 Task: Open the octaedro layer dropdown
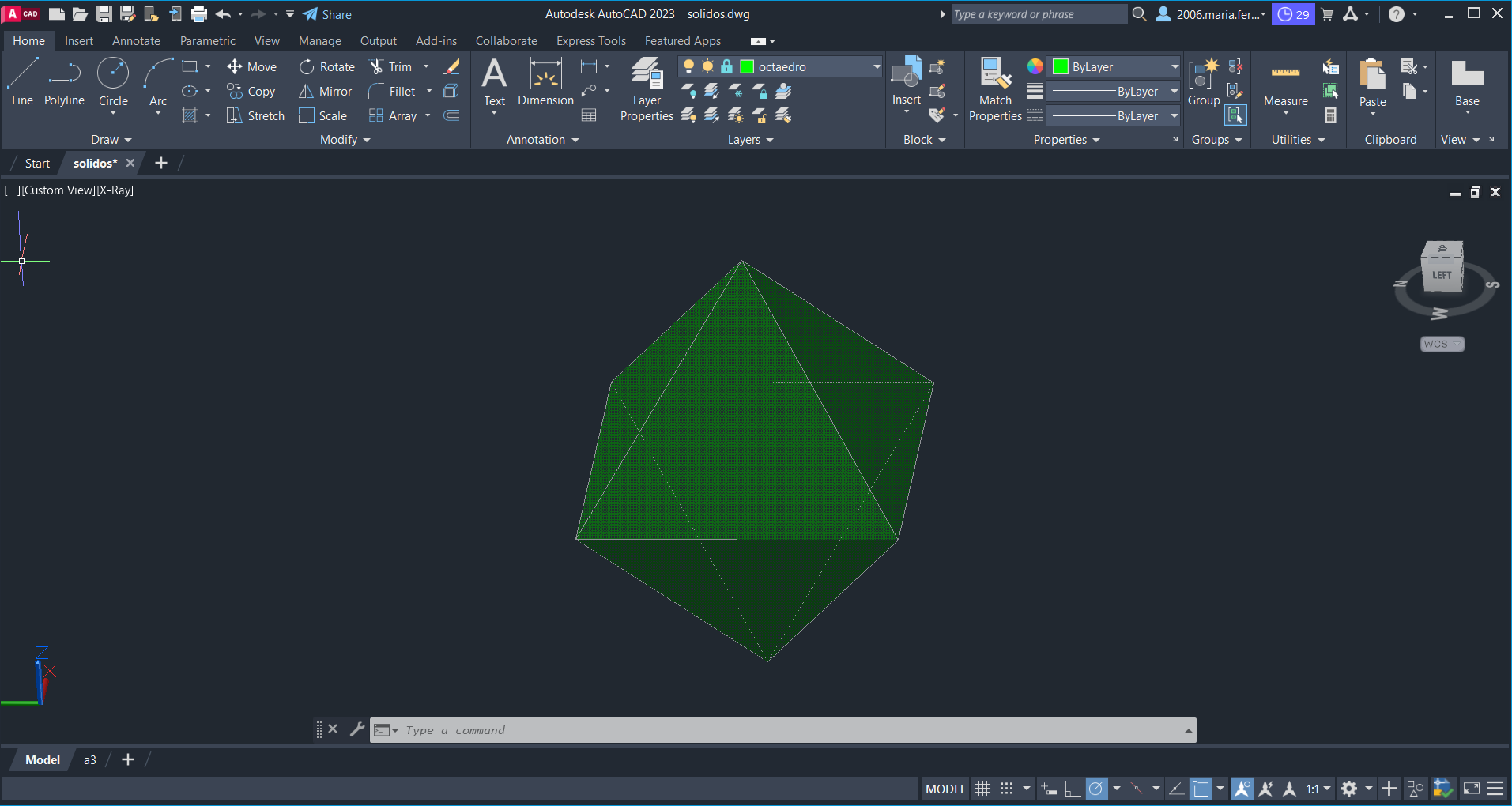tap(876, 67)
